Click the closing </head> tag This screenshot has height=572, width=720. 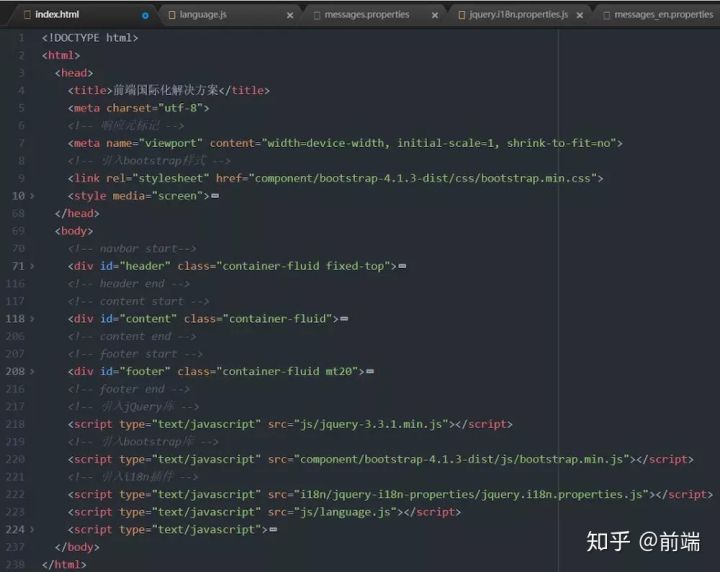coord(77,214)
